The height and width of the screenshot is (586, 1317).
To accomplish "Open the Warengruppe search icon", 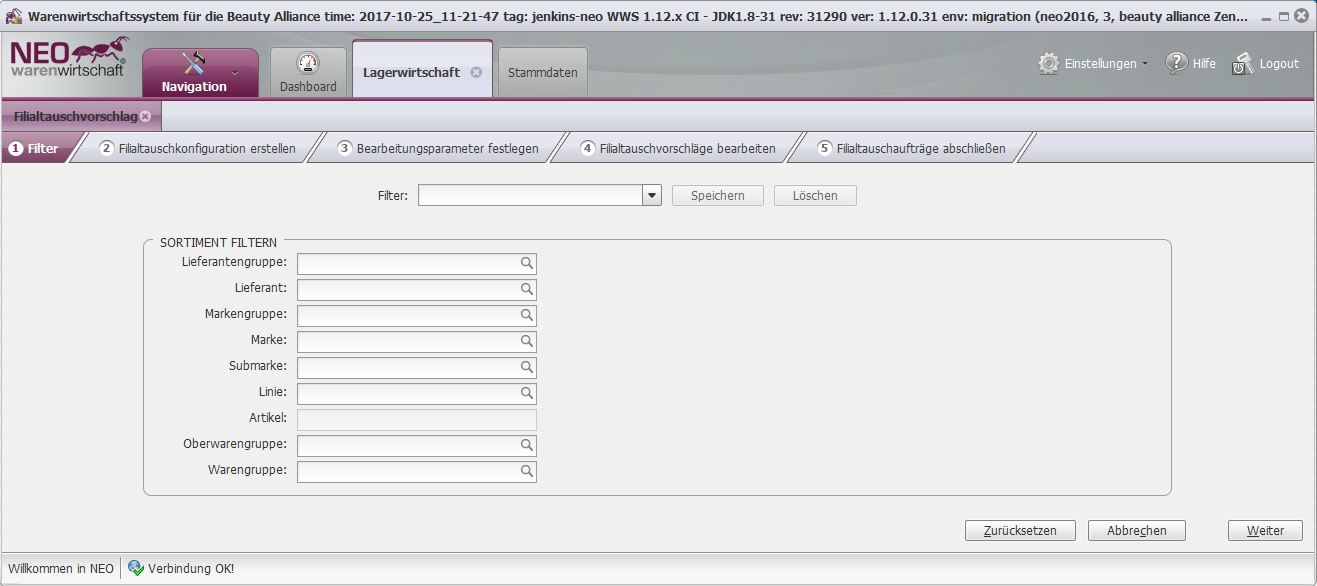I will (526, 471).
